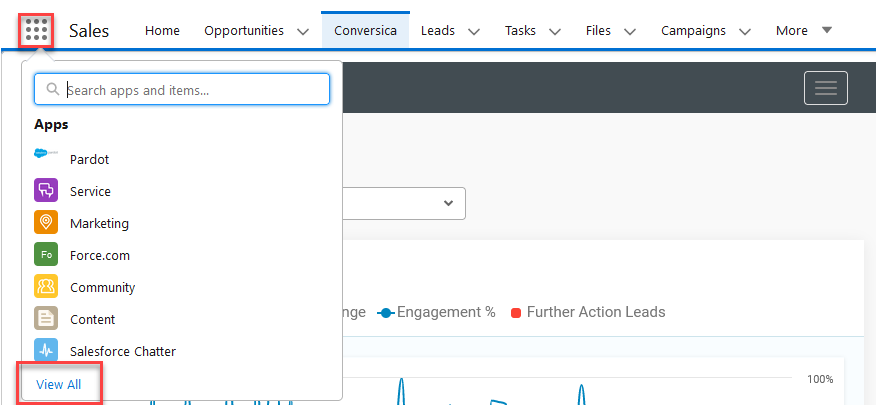876x405 pixels.
Task: Select the Conversica tab
Action: (x=365, y=31)
